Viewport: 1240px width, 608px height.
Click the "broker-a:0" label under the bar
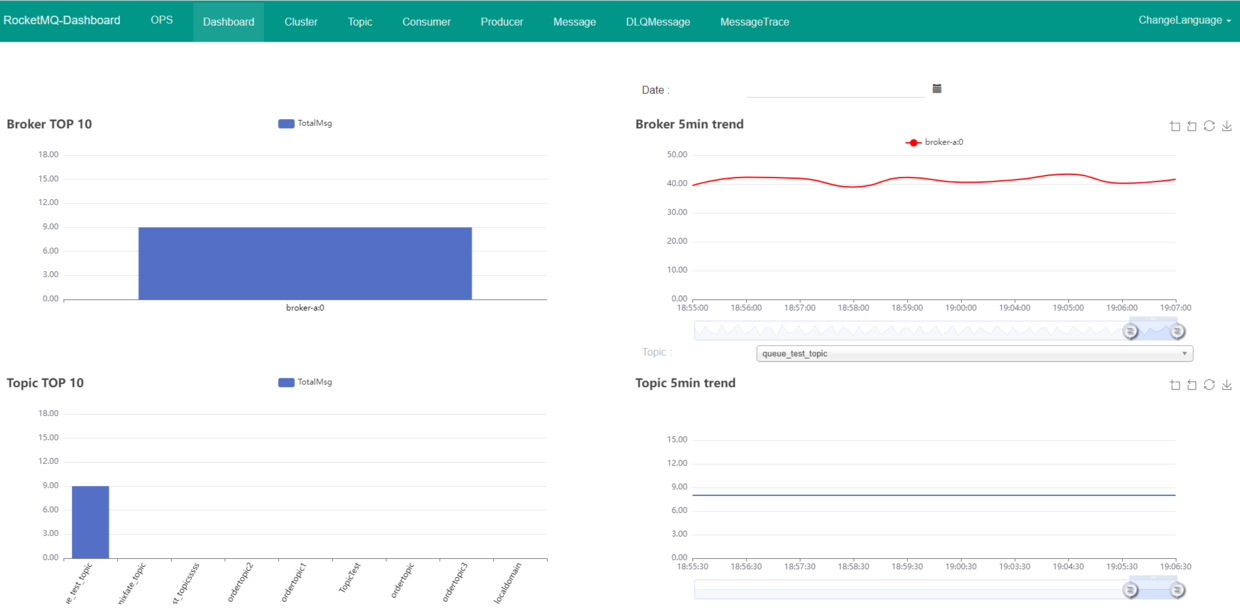pos(305,308)
